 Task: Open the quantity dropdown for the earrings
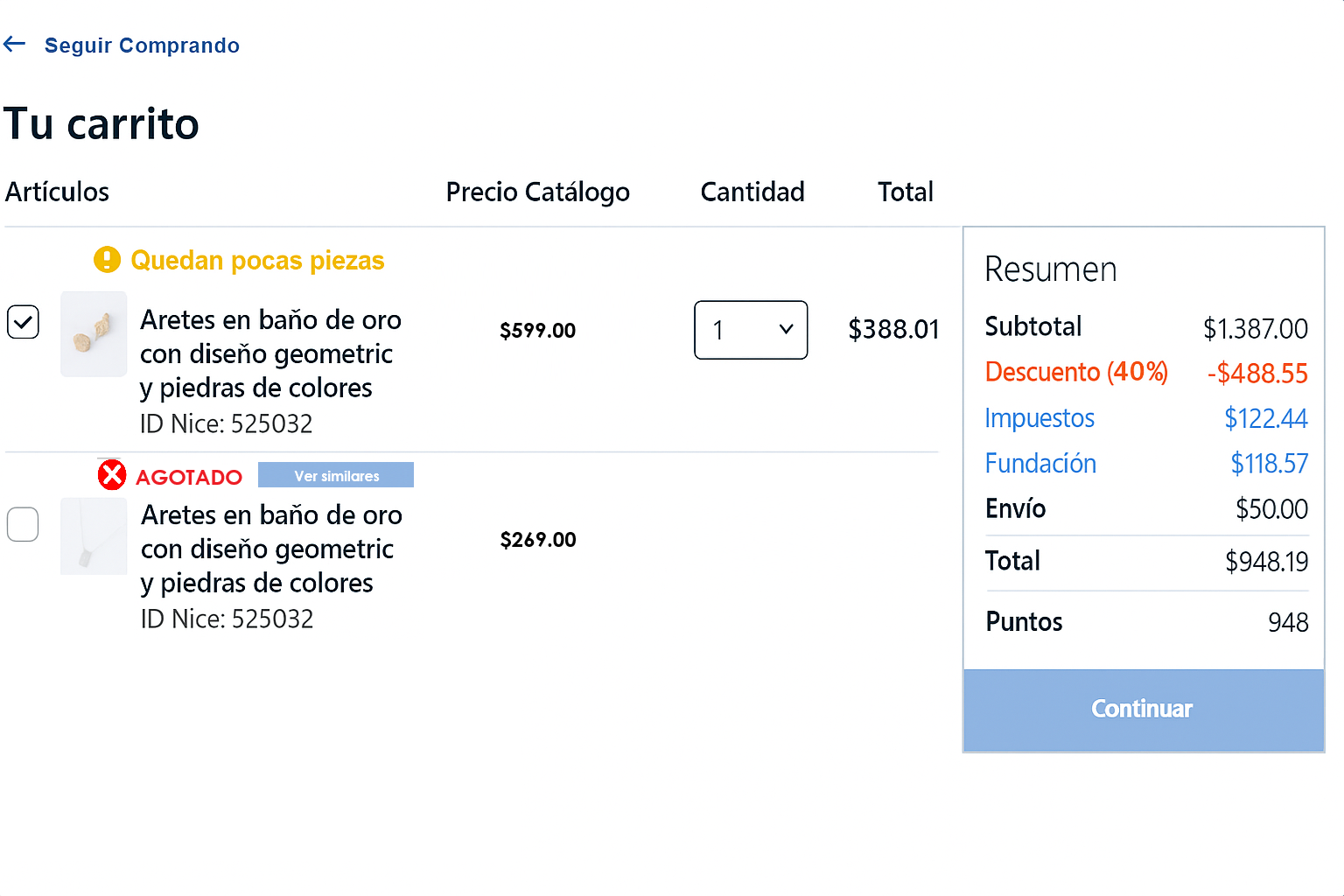751,330
